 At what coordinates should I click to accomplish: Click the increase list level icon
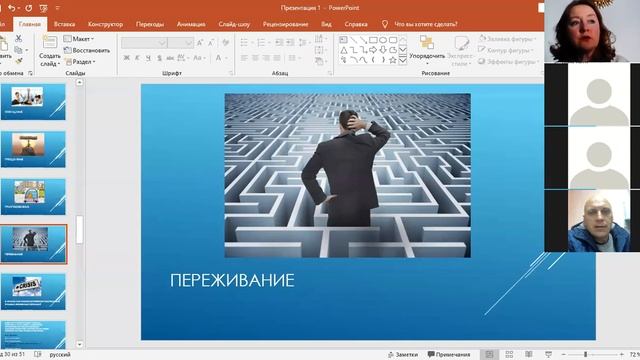[290, 42]
